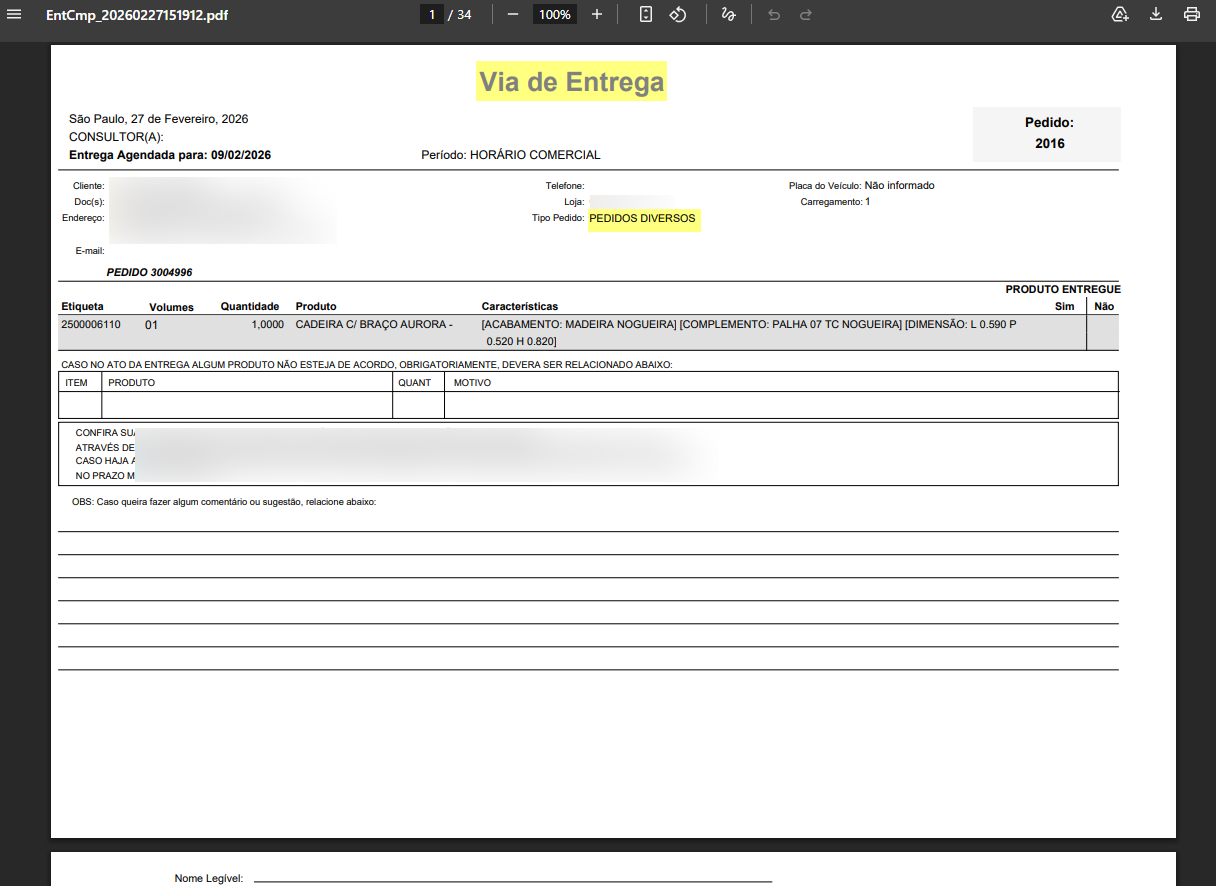
Task: Click the empty cell under MOTIVO
Action: [780, 405]
